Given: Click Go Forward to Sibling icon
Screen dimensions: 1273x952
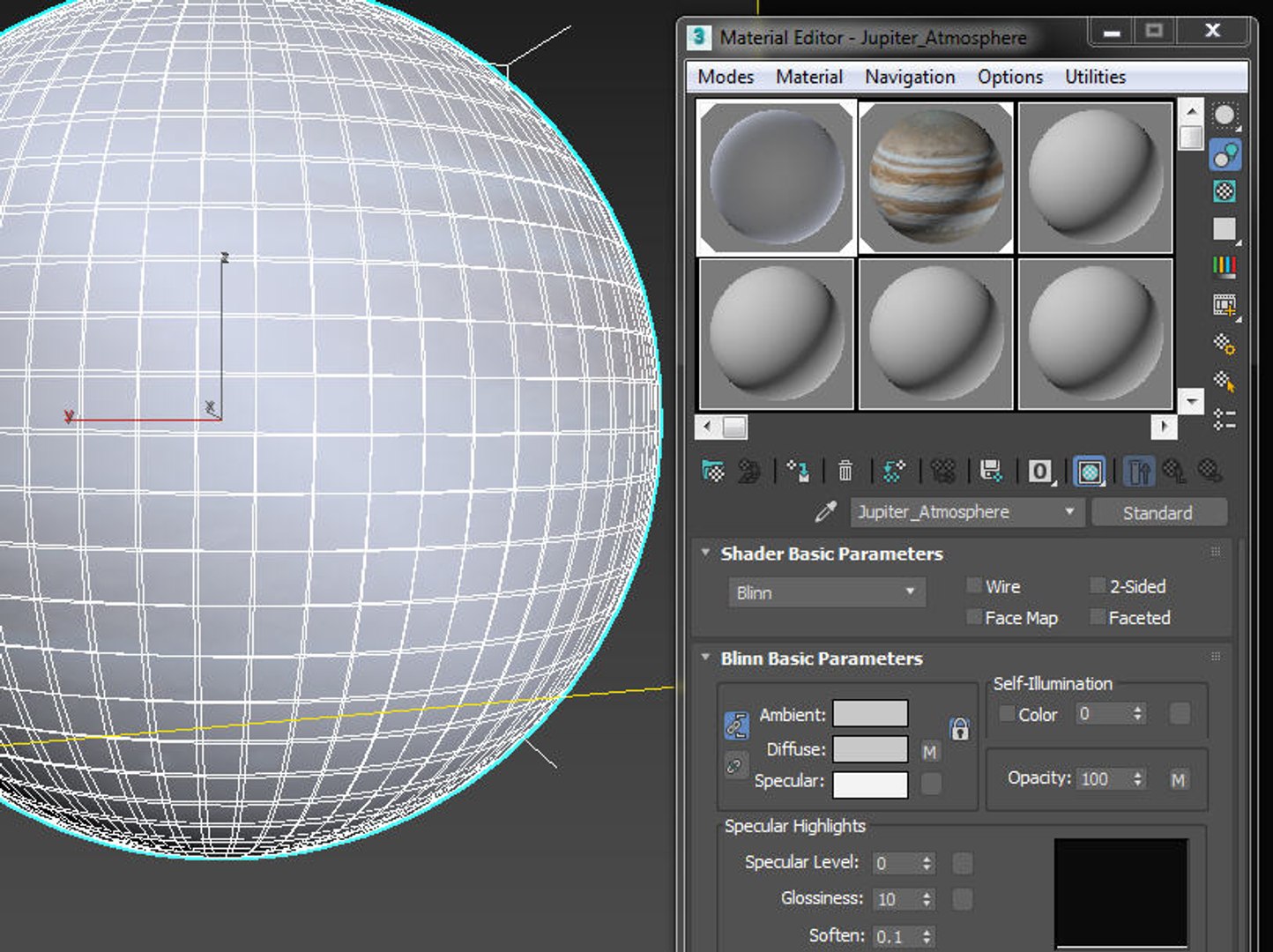Looking at the screenshot, I should point(1210,472).
